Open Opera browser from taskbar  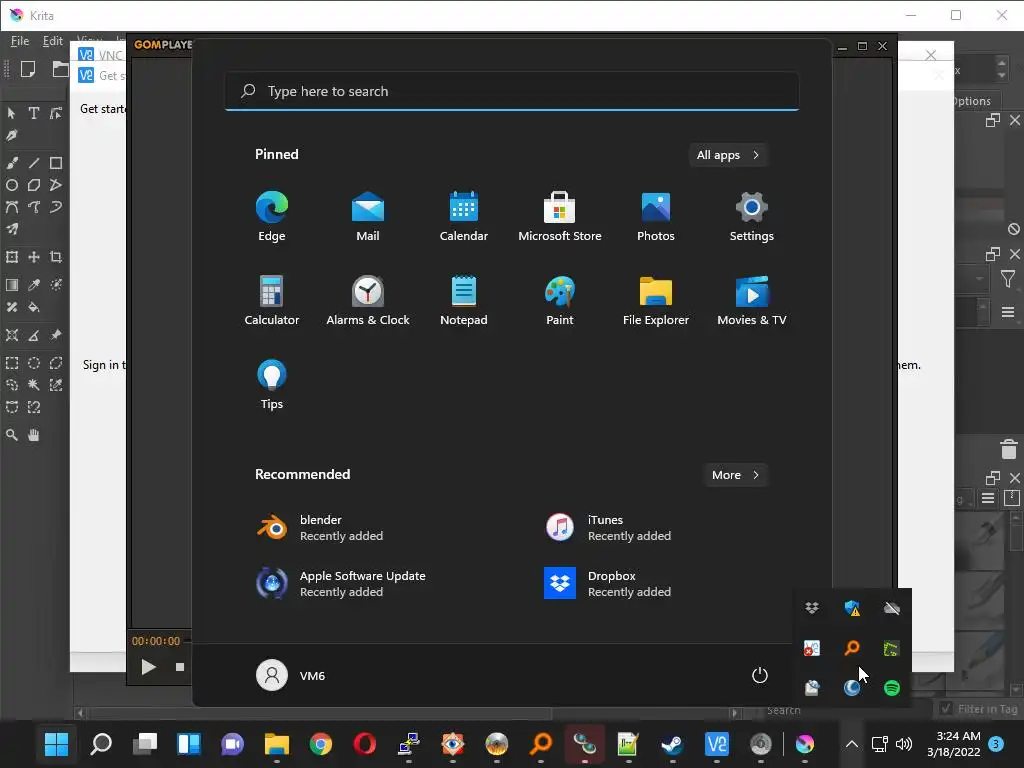pyautogui.click(x=364, y=744)
